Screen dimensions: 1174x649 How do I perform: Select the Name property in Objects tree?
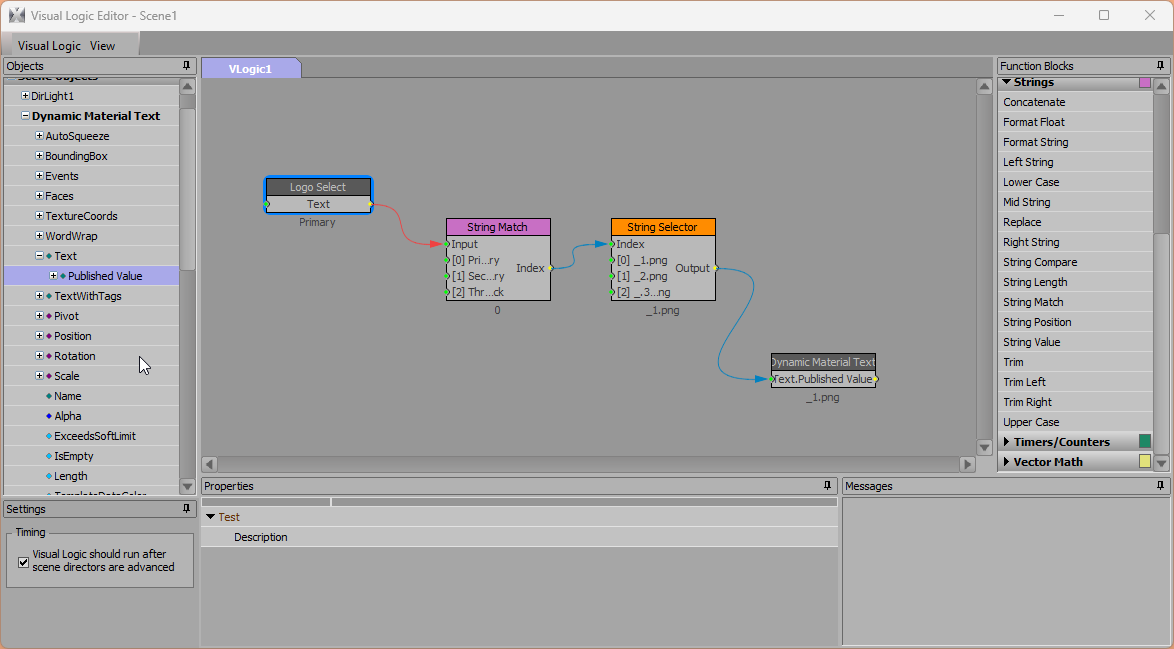tap(67, 396)
